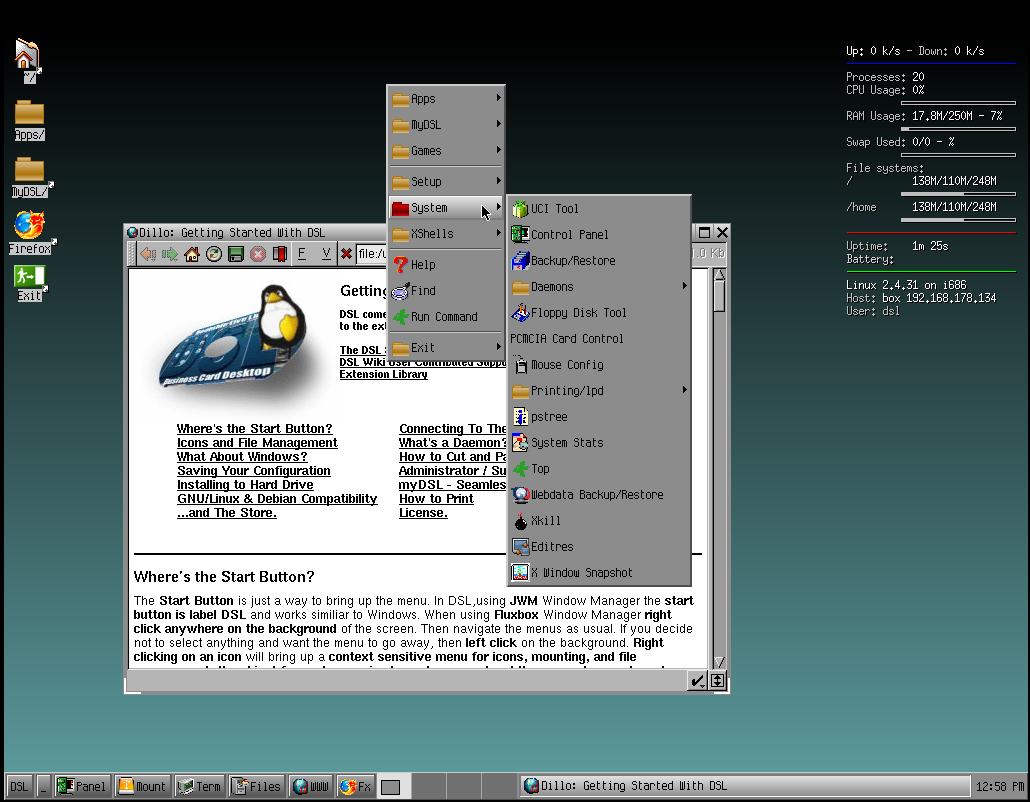Open Webdata Backup/Restore
The image size is (1030, 802).
tap(599, 495)
